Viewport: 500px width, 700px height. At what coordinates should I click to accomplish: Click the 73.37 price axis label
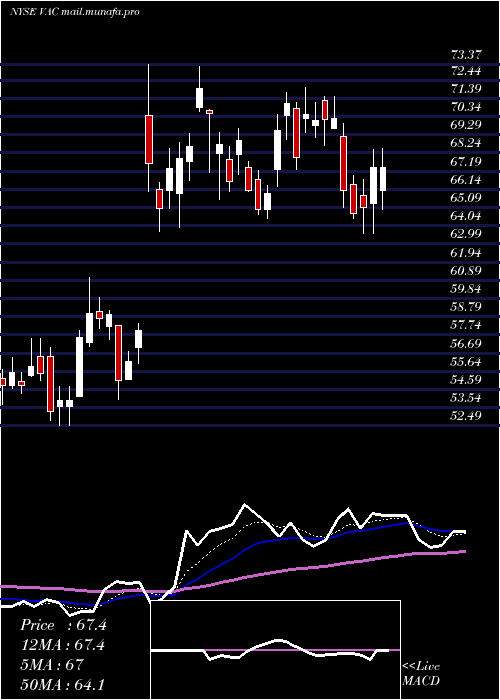coord(467,55)
